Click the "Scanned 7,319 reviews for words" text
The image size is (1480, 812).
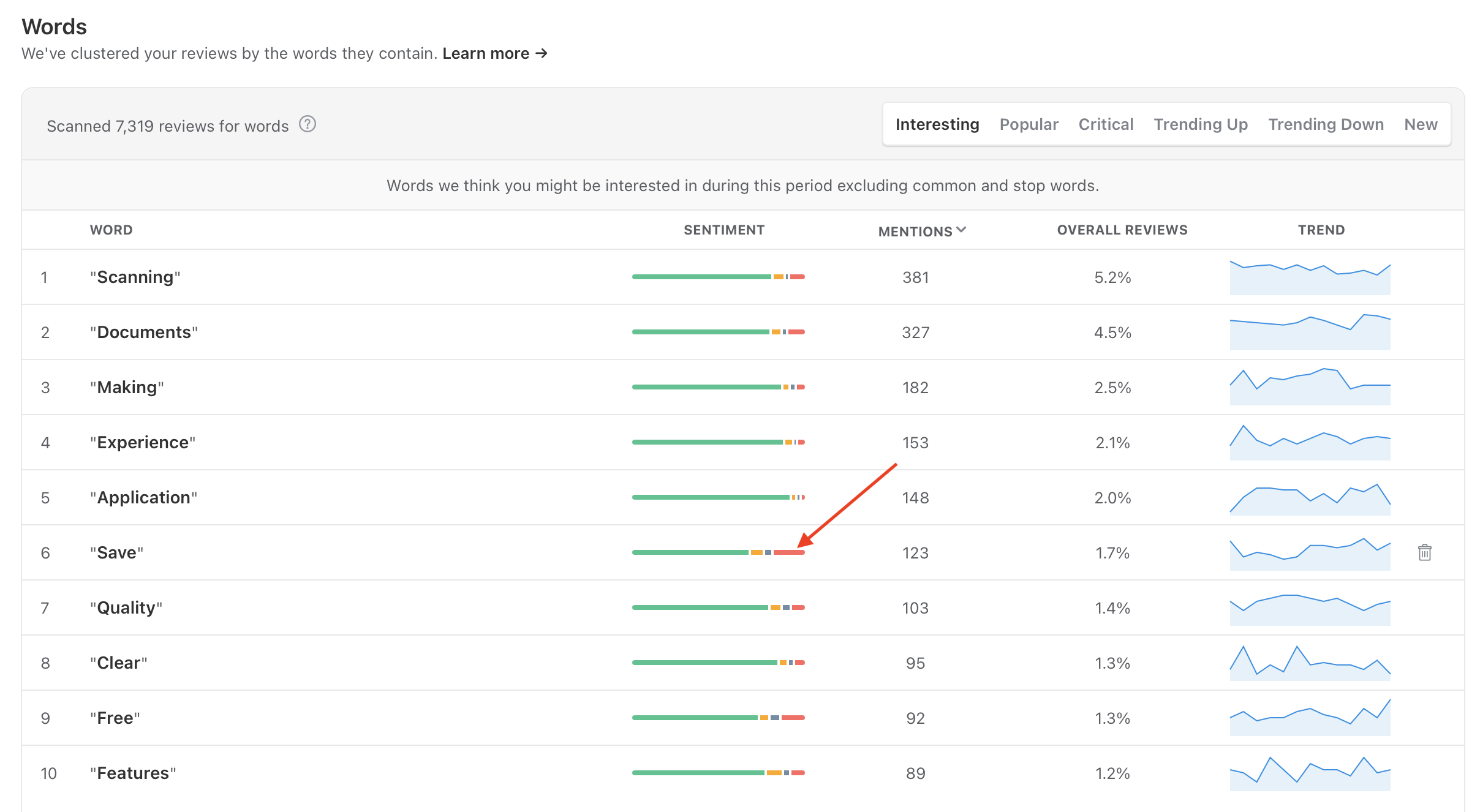(x=167, y=126)
